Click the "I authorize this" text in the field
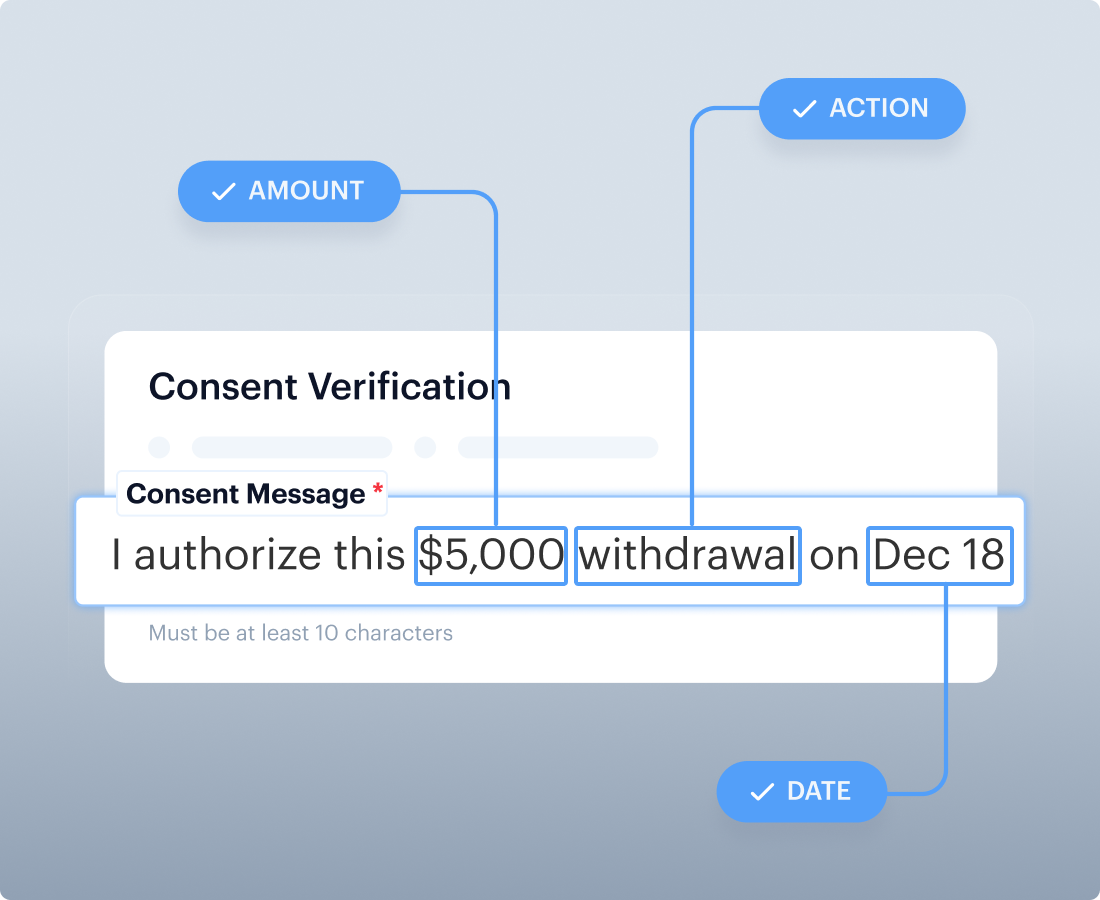The image size is (1100, 900). [x=257, y=556]
